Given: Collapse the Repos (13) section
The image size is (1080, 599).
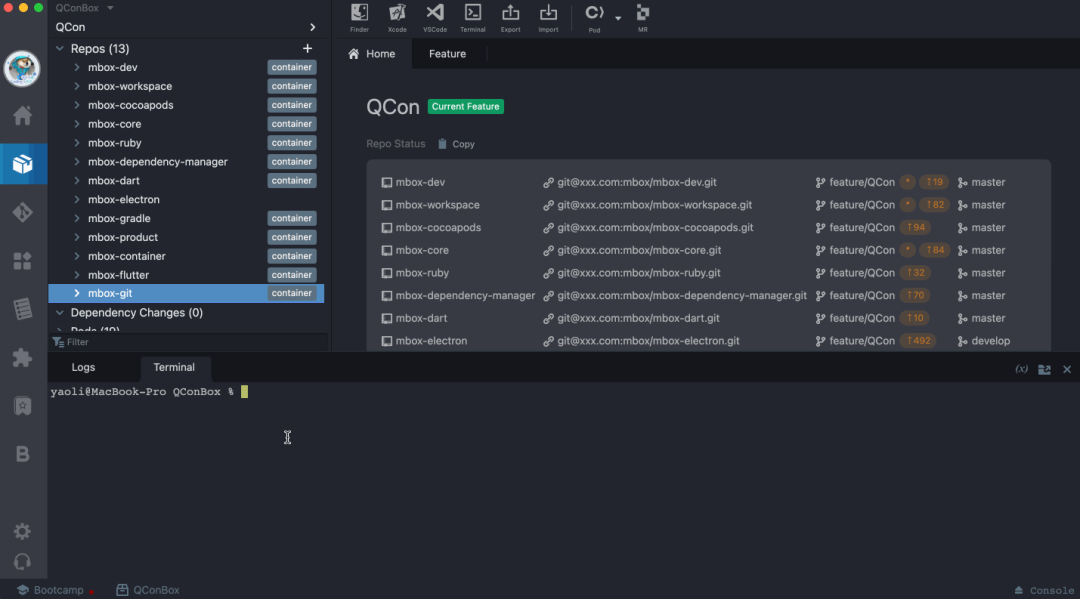Looking at the screenshot, I should click(60, 49).
